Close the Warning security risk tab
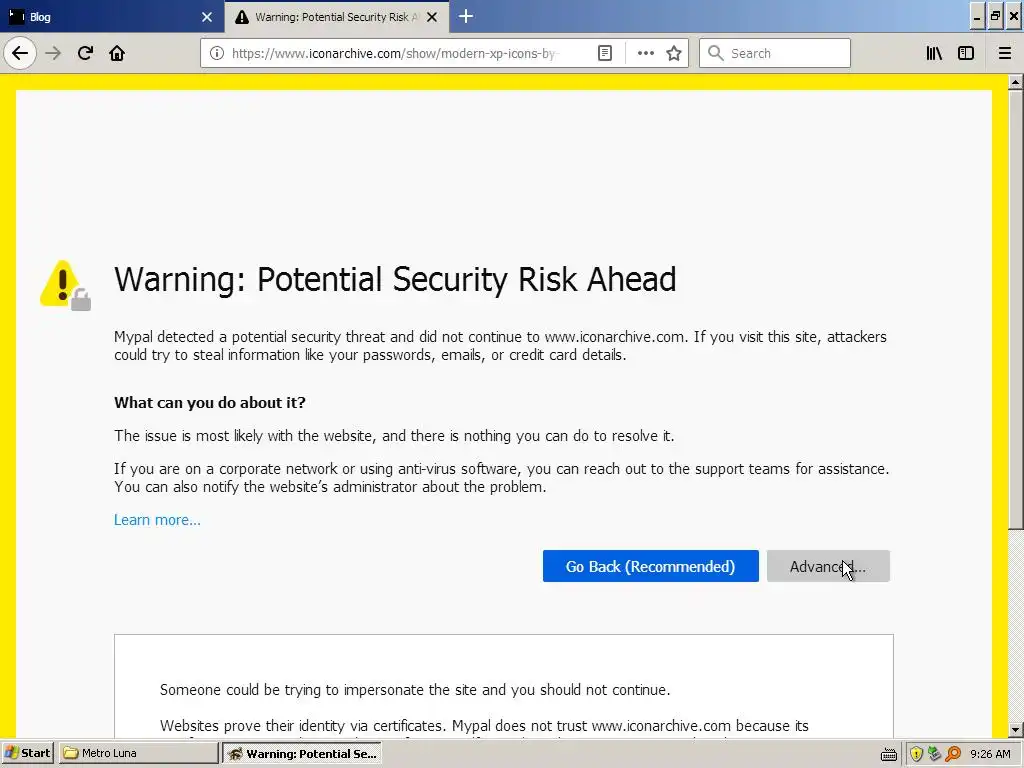Viewport: 1024px width, 768px height. point(432,17)
